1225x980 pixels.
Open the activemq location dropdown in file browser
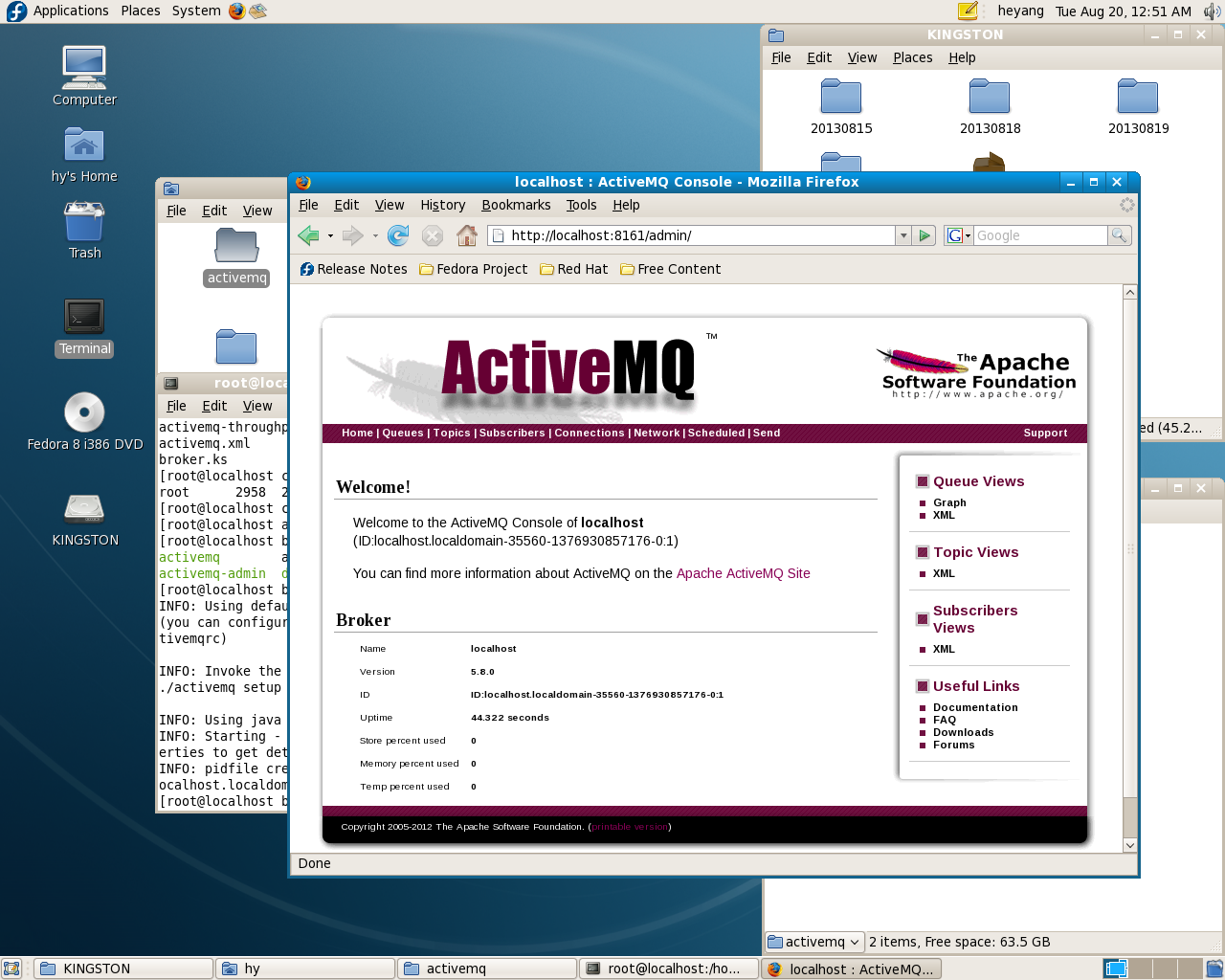(x=815, y=942)
